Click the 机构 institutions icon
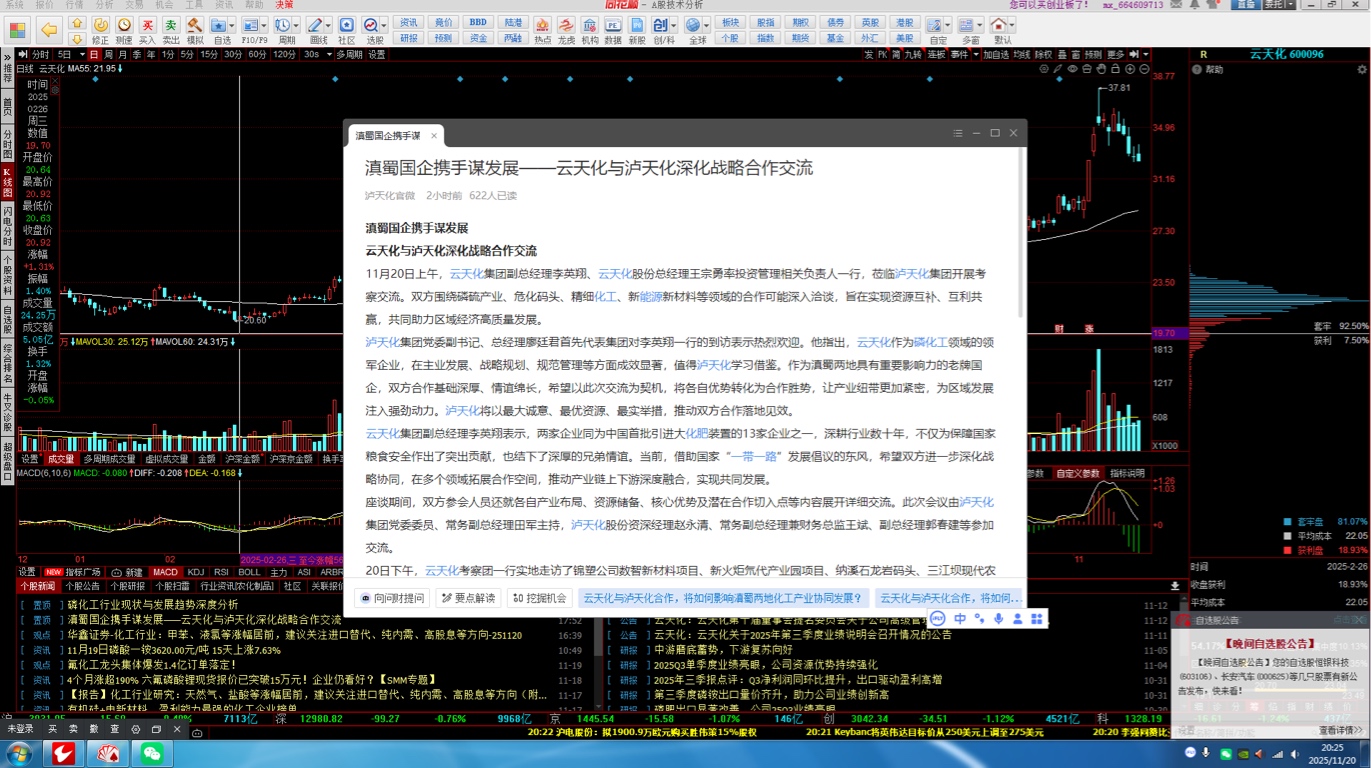The height and width of the screenshot is (768, 1371). pyautogui.click(x=589, y=24)
